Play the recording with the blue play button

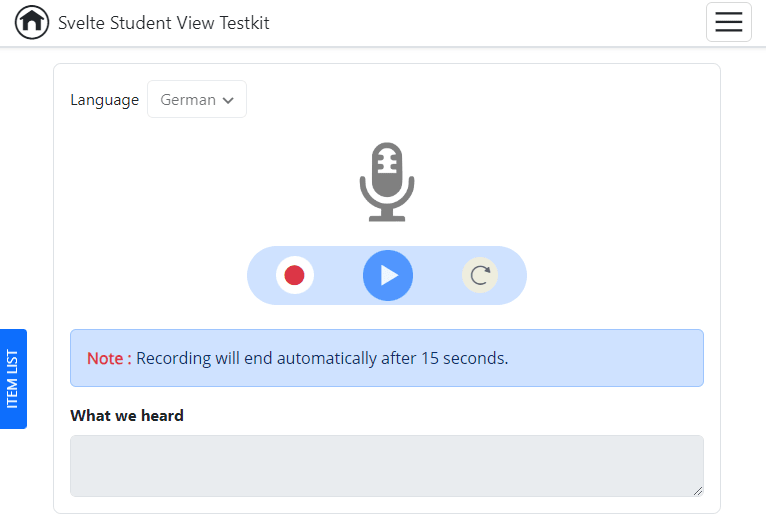coord(388,275)
